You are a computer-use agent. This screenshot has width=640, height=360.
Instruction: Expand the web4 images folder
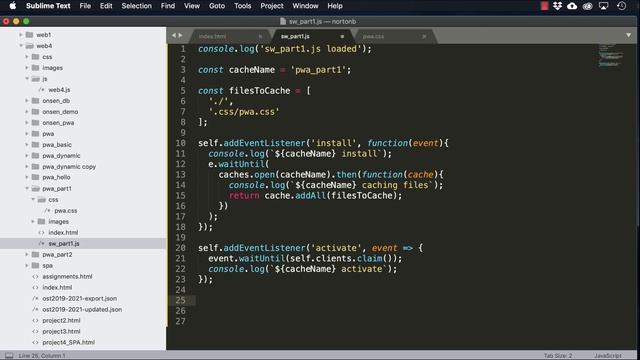(27, 68)
